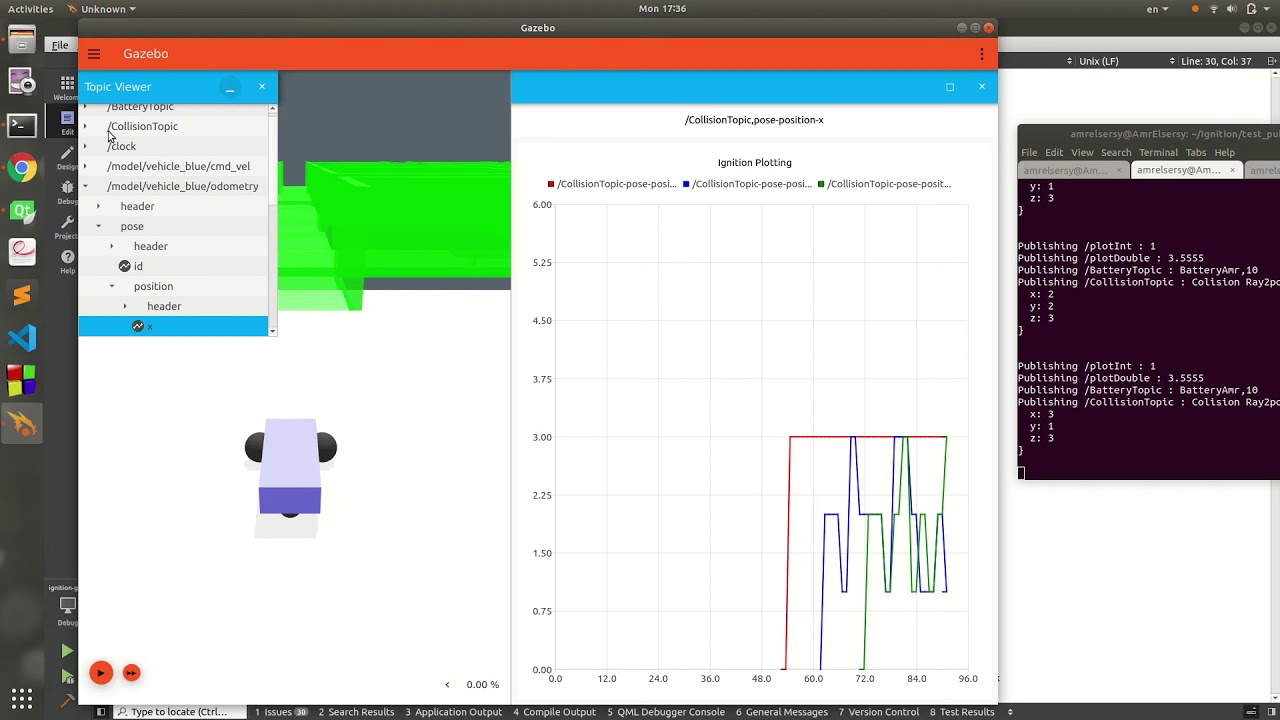Expand the /clock topic node
This screenshot has width=1280, height=720.
point(85,147)
